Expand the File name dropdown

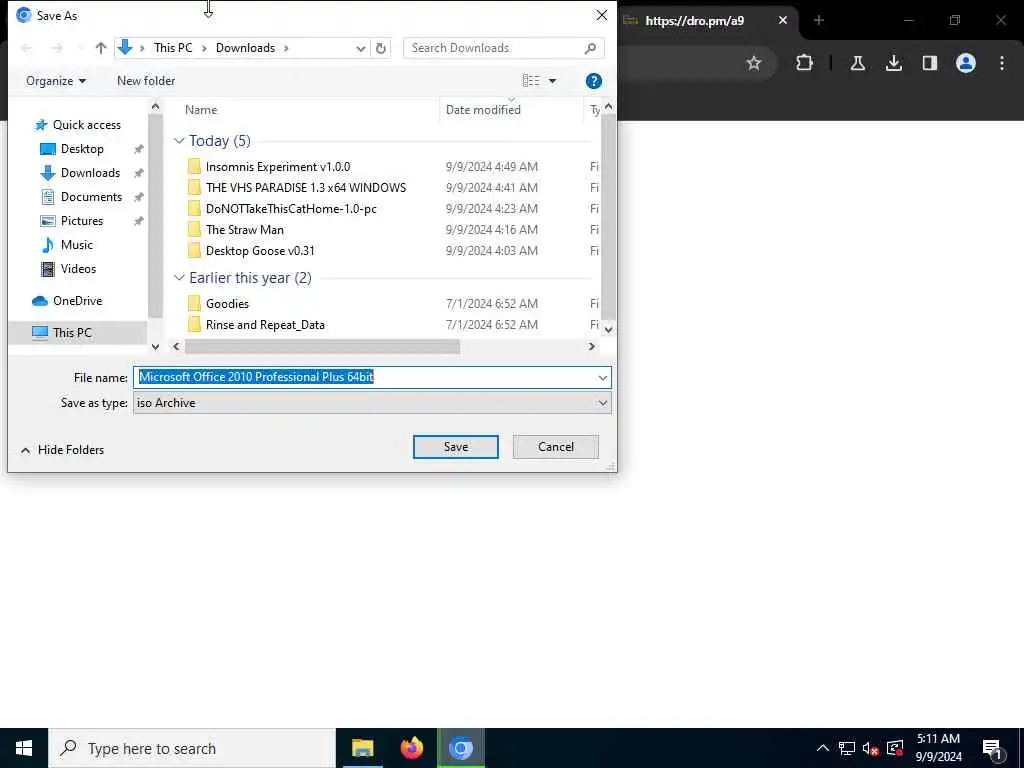click(x=602, y=377)
